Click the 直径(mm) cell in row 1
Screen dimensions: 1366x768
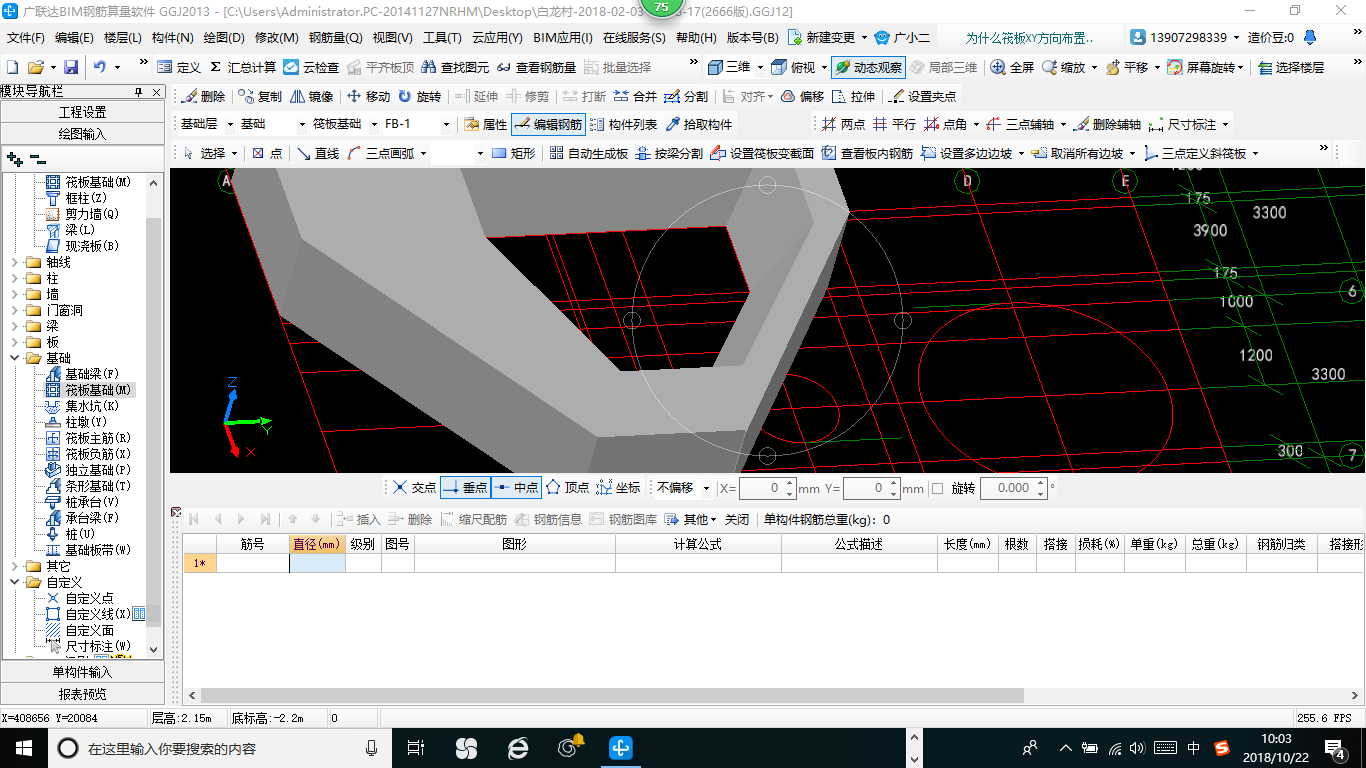click(317, 563)
